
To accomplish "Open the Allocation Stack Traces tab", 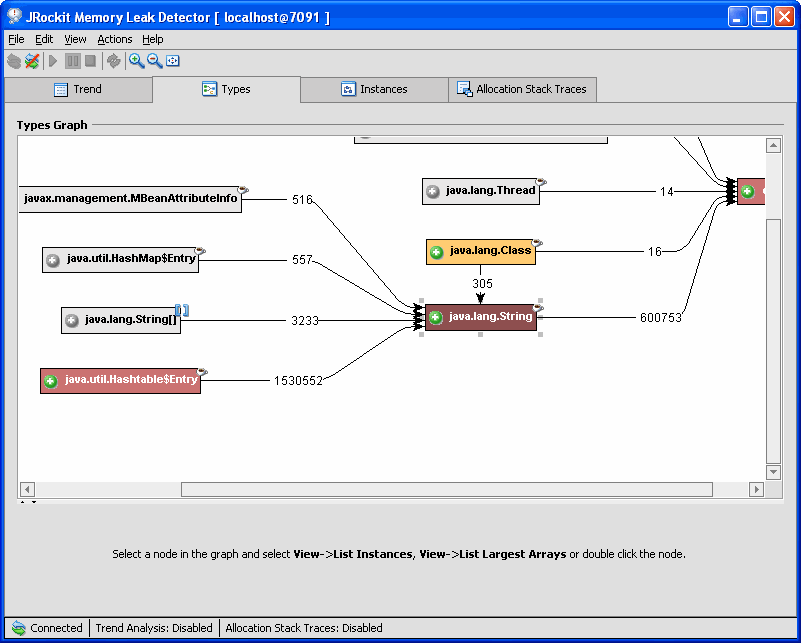I will pyautogui.click(x=522, y=90).
